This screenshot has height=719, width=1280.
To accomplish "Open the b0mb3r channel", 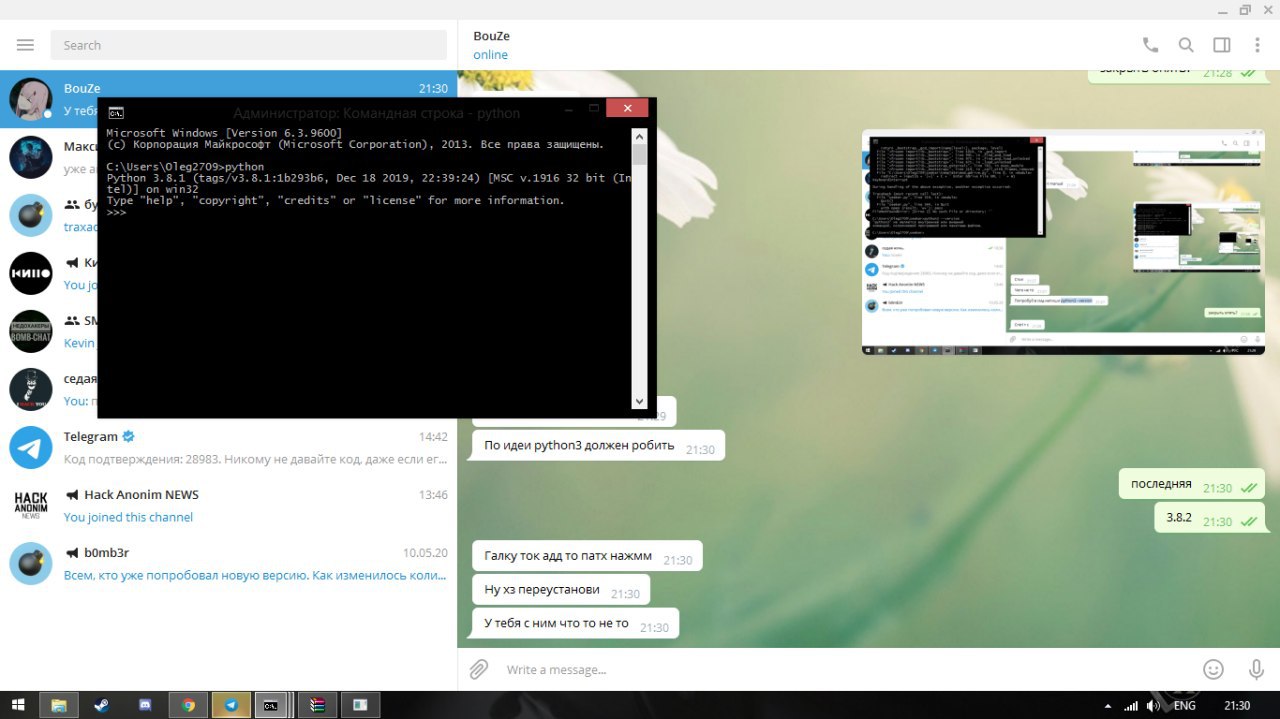I will (228, 563).
